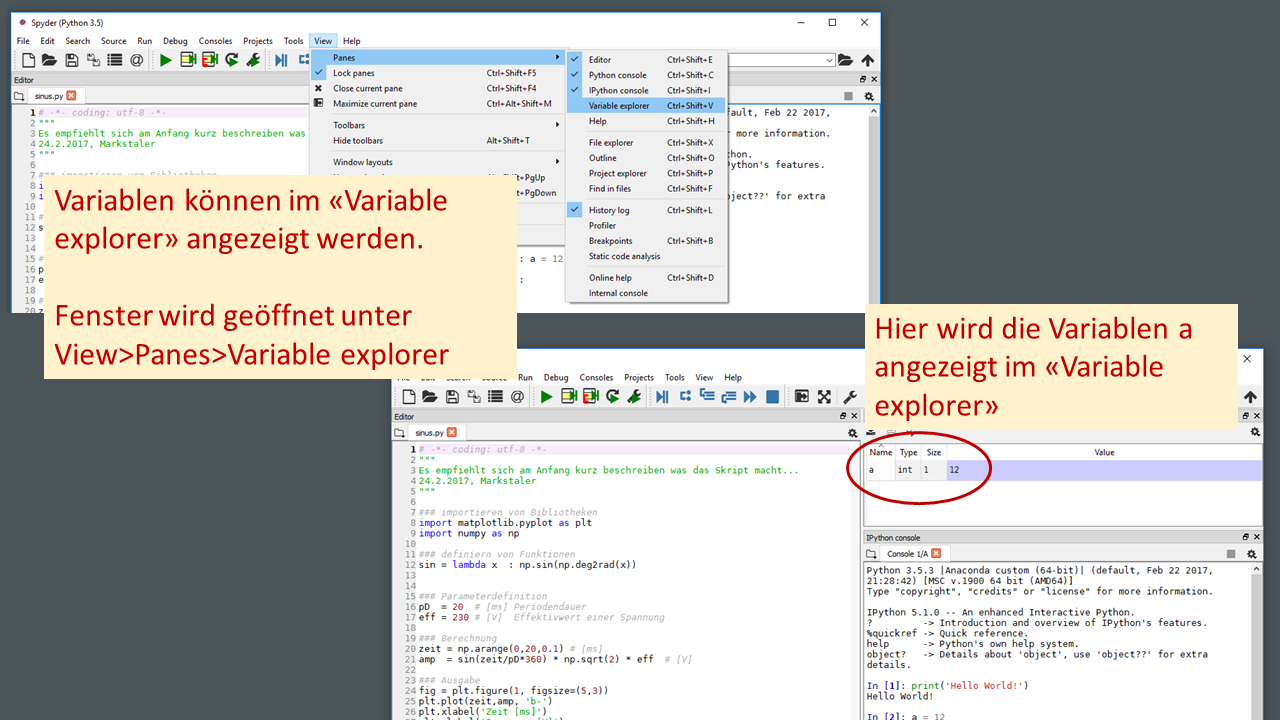Click Value column header in Variable explorer
Viewport: 1280px width, 720px height.
coord(1104,452)
